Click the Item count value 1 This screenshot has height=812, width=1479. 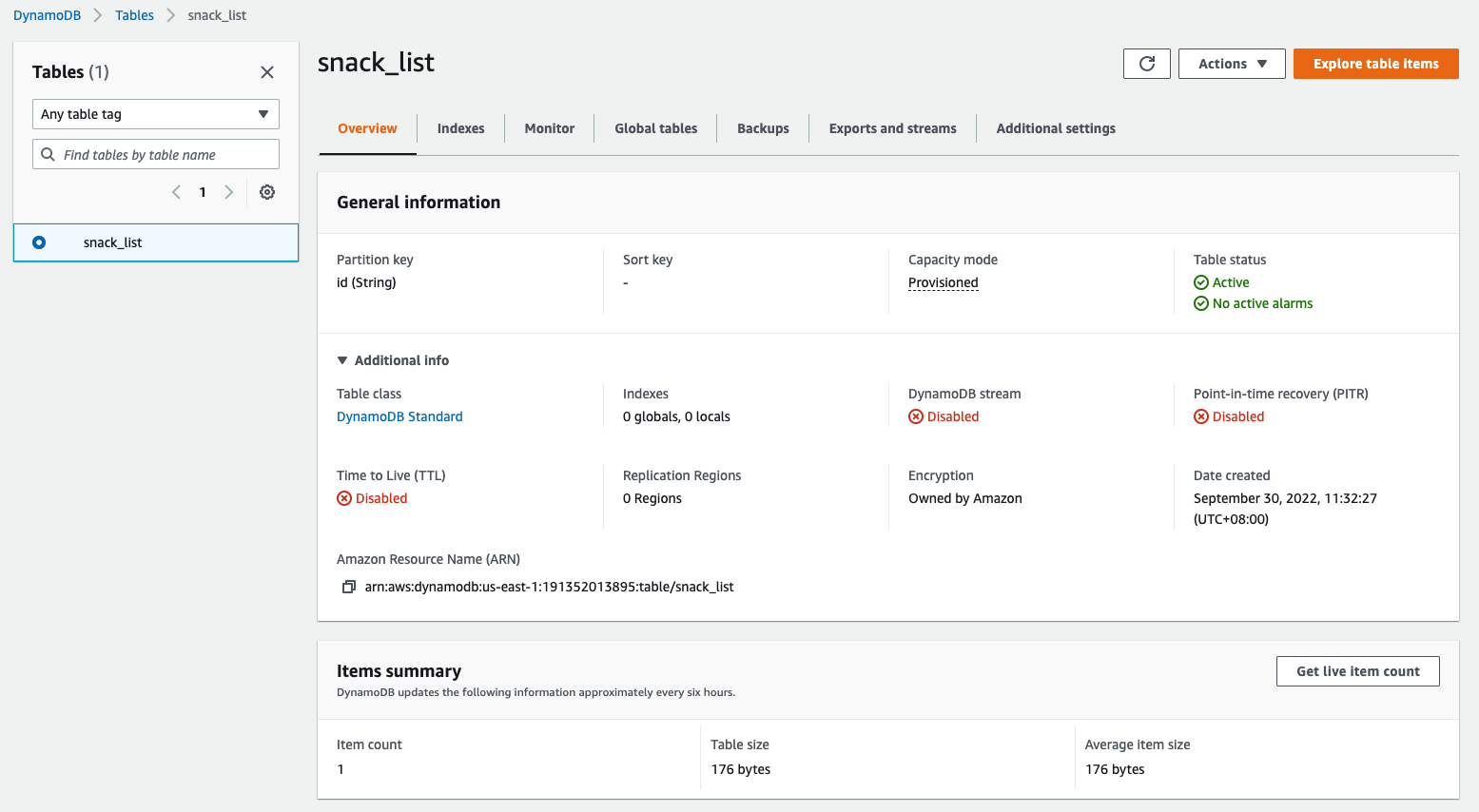[341, 769]
